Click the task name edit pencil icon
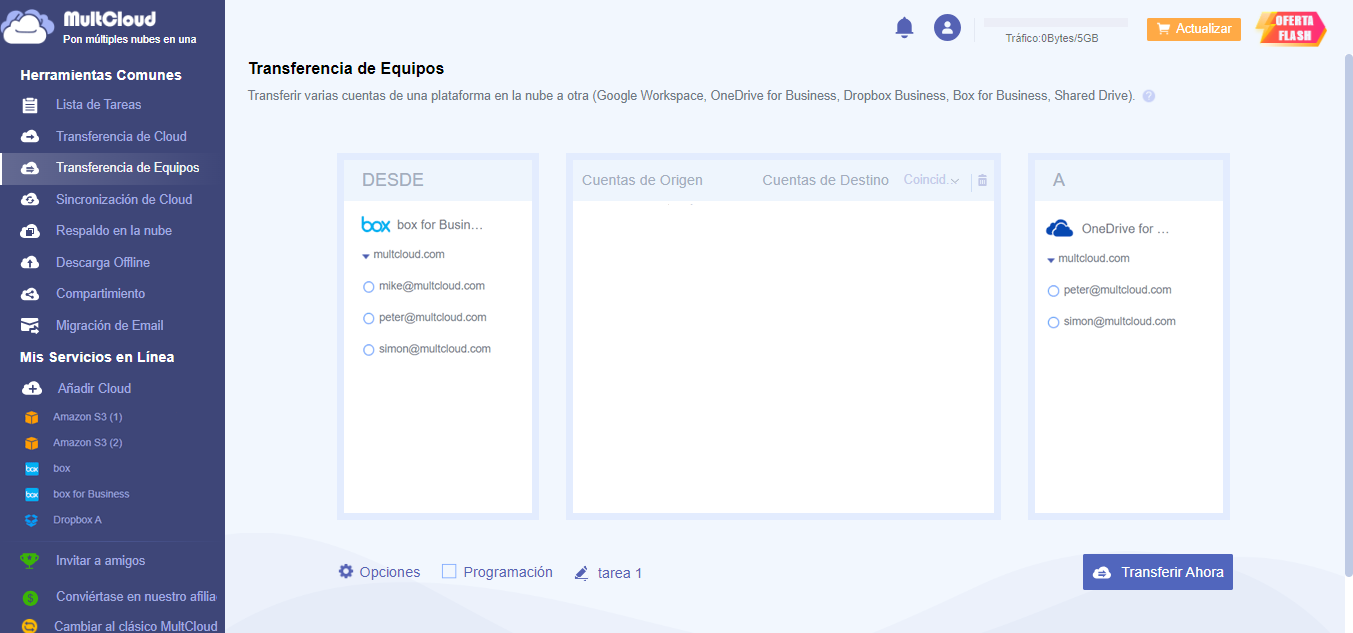Viewport: 1353px width, 633px height. (582, 573)
